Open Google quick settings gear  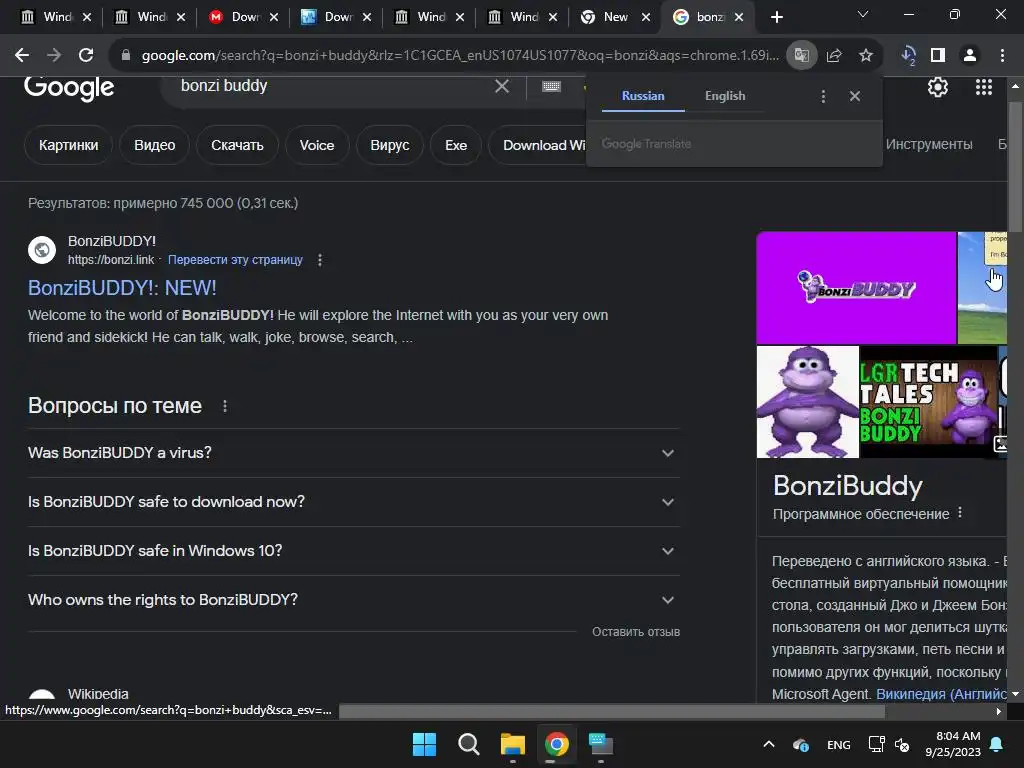pos(938,87)
